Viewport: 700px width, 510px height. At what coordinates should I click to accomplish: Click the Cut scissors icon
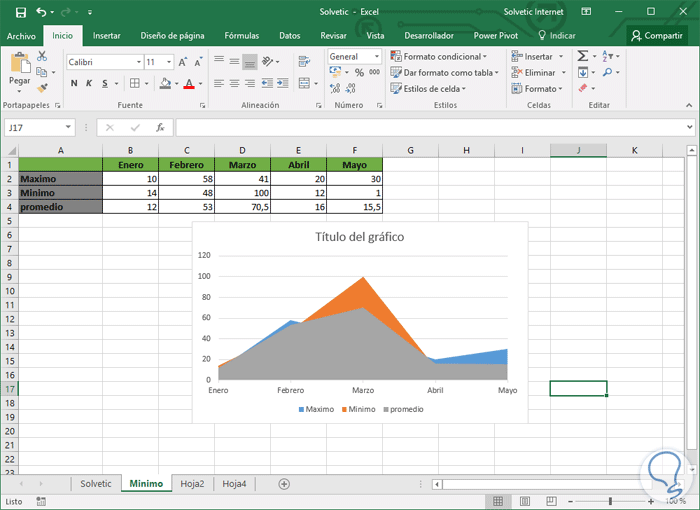[x=42, y=57]
